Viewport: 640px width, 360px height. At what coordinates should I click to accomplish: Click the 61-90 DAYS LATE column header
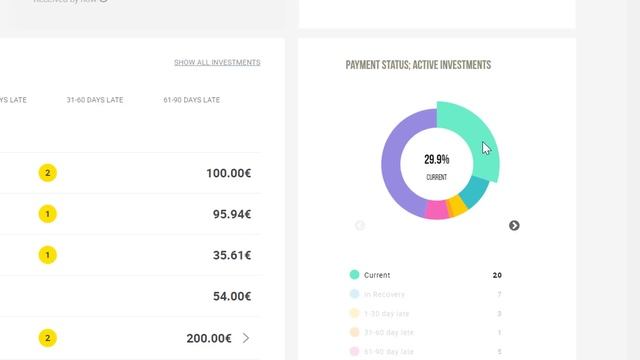point(191,100)
